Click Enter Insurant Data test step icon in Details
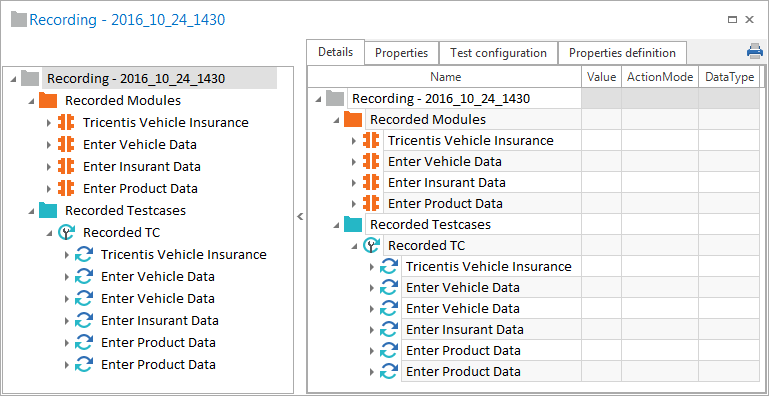Screen dimensions: 769x396 (x=389, y=329)
